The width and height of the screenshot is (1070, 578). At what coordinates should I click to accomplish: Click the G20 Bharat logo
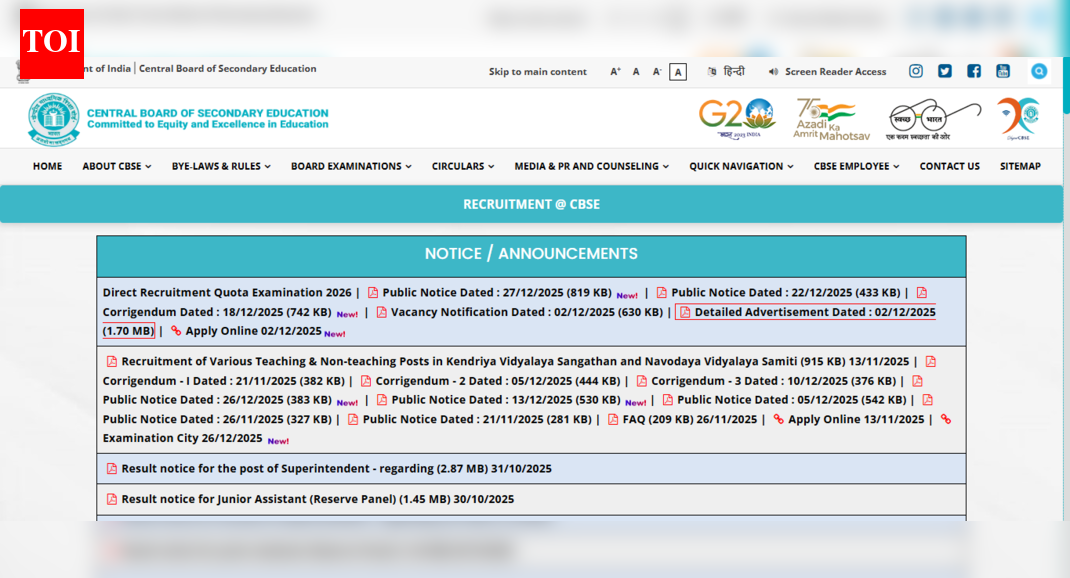point(737,118)
